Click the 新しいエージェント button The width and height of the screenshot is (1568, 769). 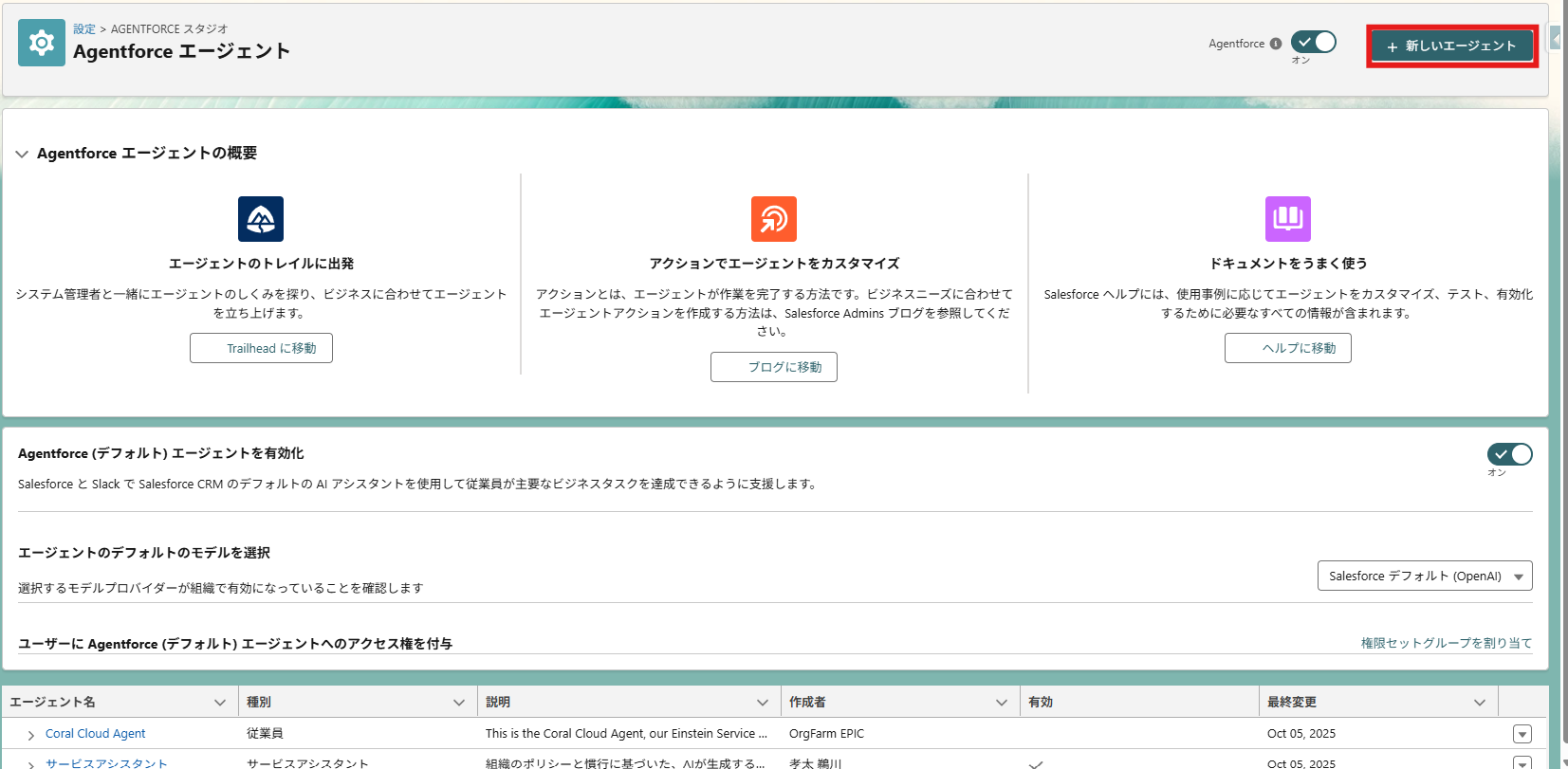click(x=1451, y=46)
